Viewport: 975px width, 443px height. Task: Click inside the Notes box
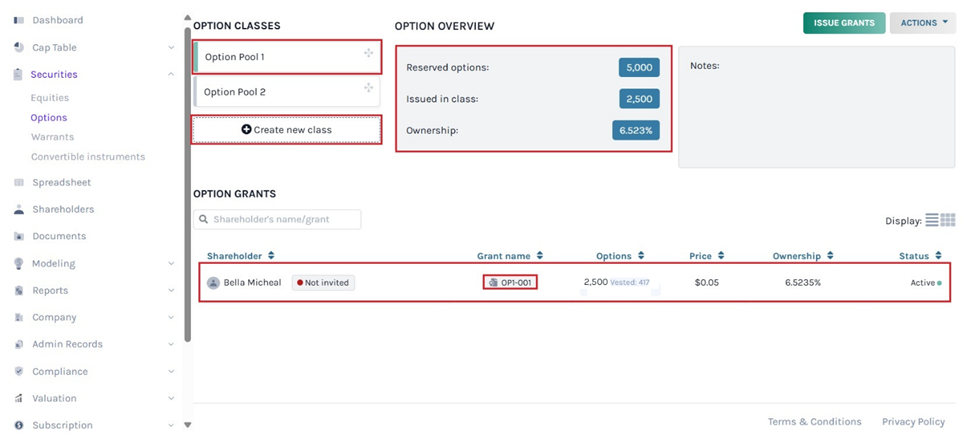816,107
